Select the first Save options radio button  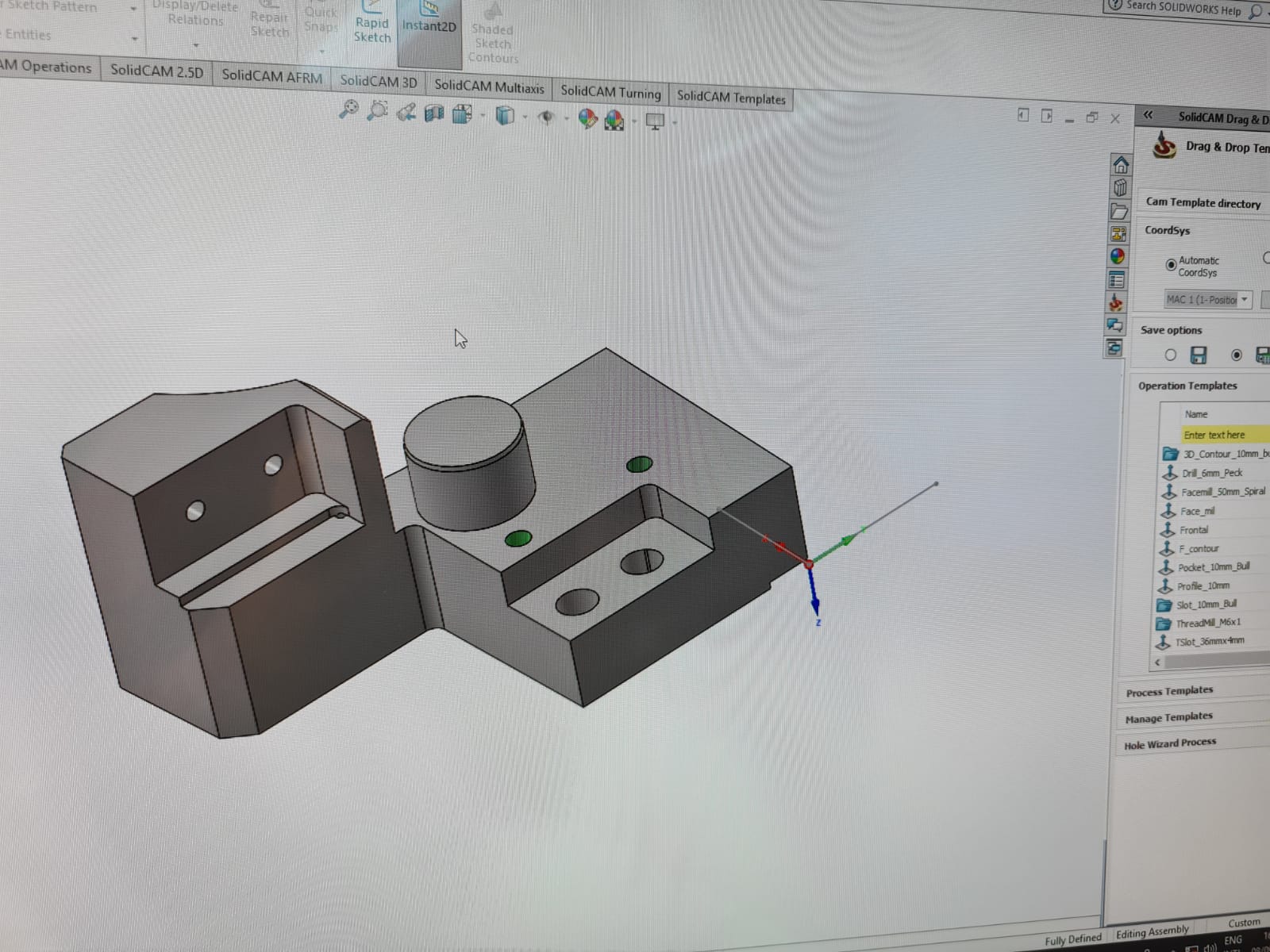tap(1170, 355)
